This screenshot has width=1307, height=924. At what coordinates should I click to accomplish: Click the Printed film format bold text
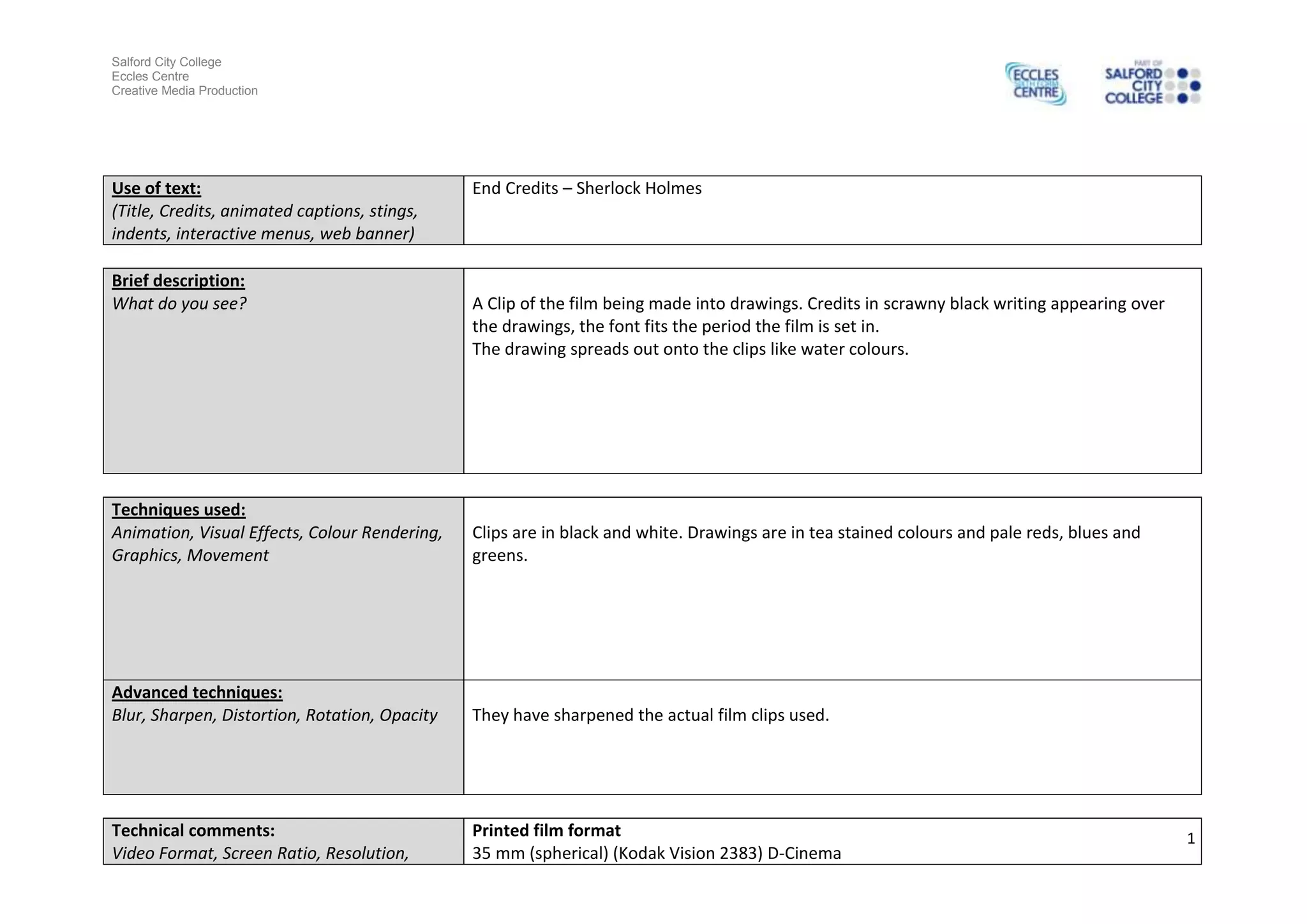(546, 830)
